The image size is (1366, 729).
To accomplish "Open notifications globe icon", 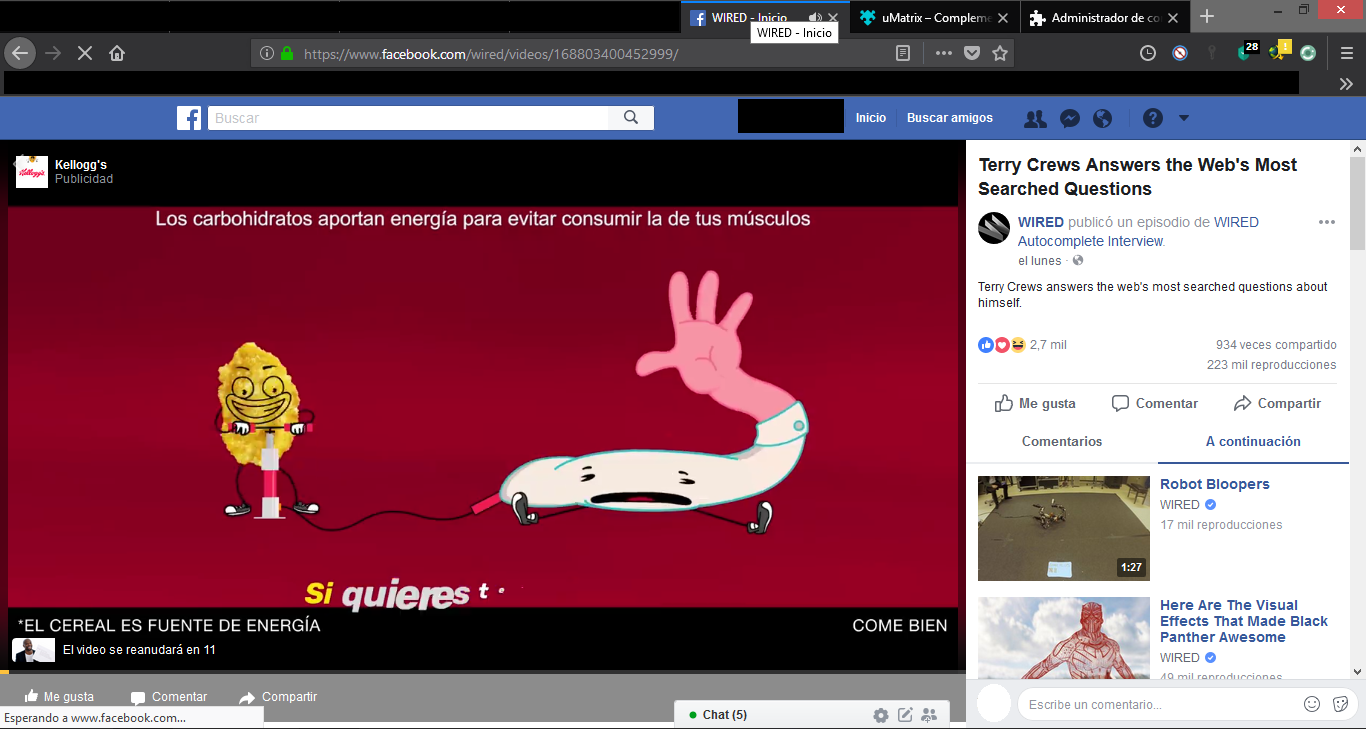I will 1102,118.
